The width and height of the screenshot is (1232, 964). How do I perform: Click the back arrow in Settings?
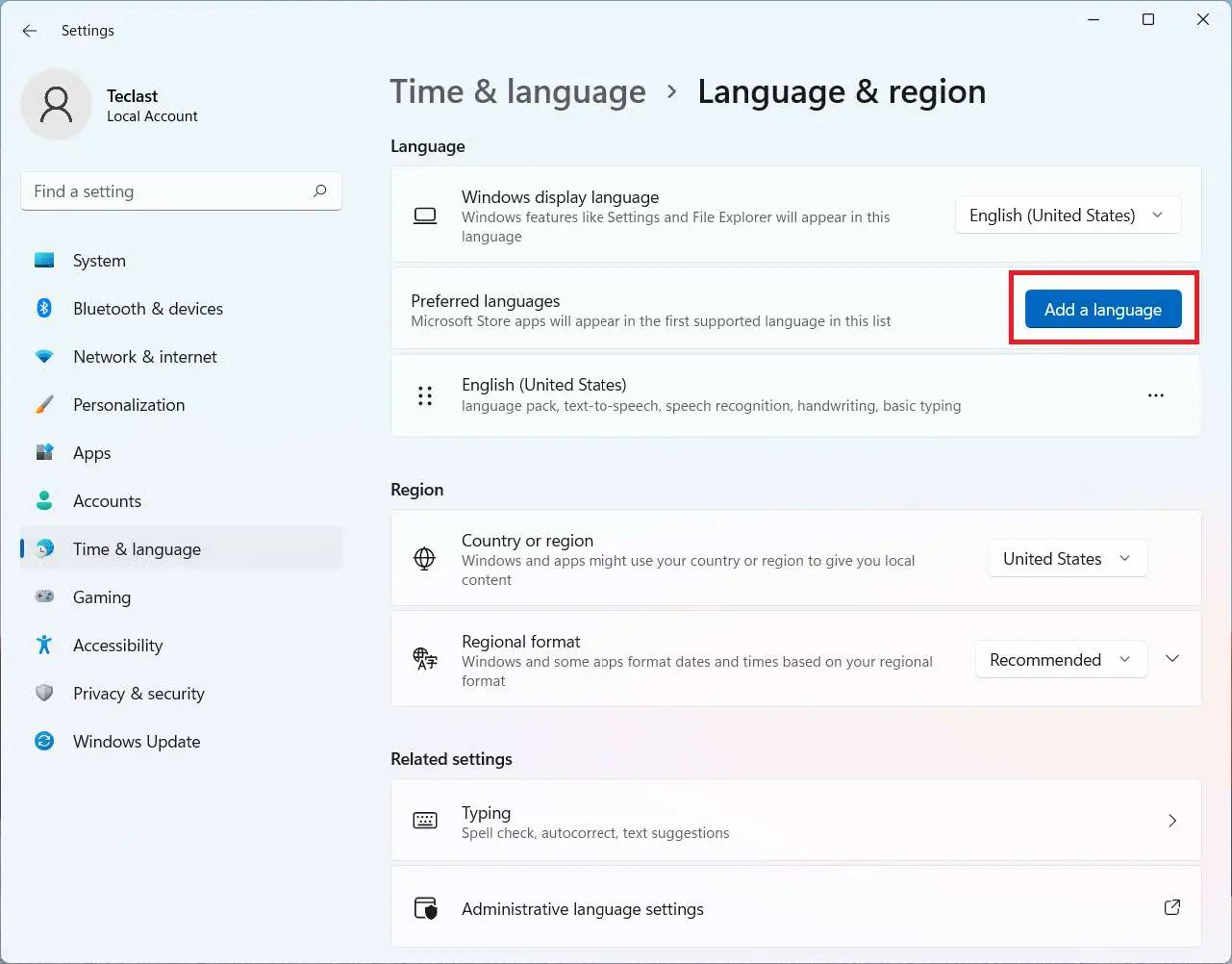pos(30,31)
